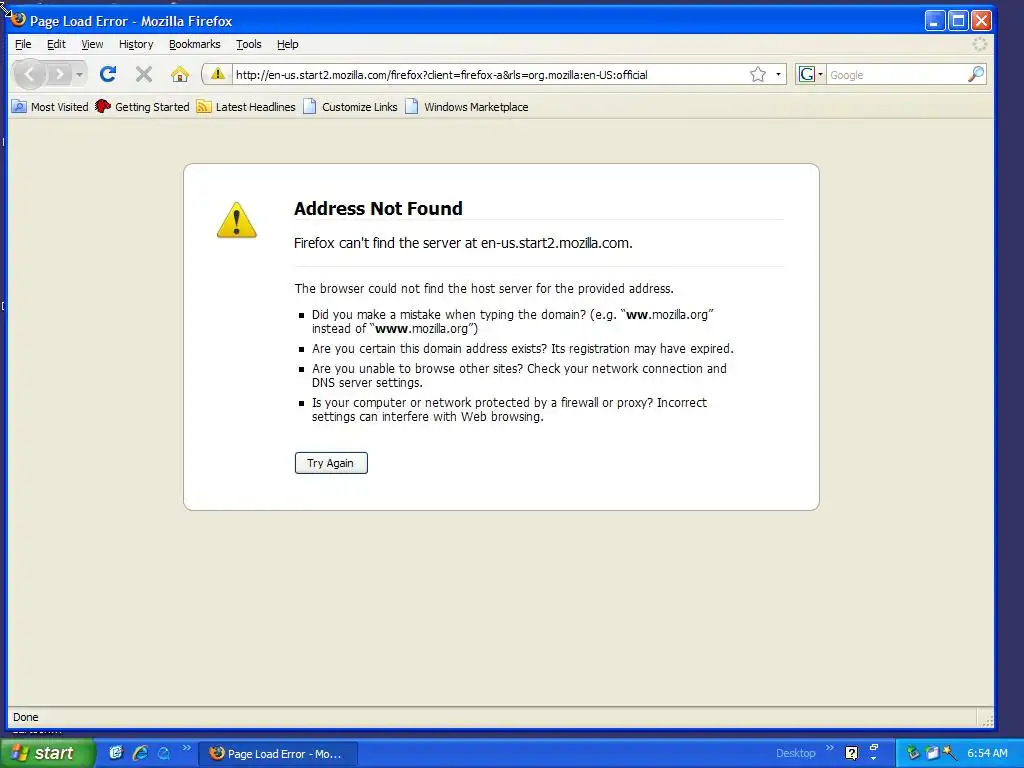Click the third system tray icon
Viewport: 1024px width, 768px height.
949,753
